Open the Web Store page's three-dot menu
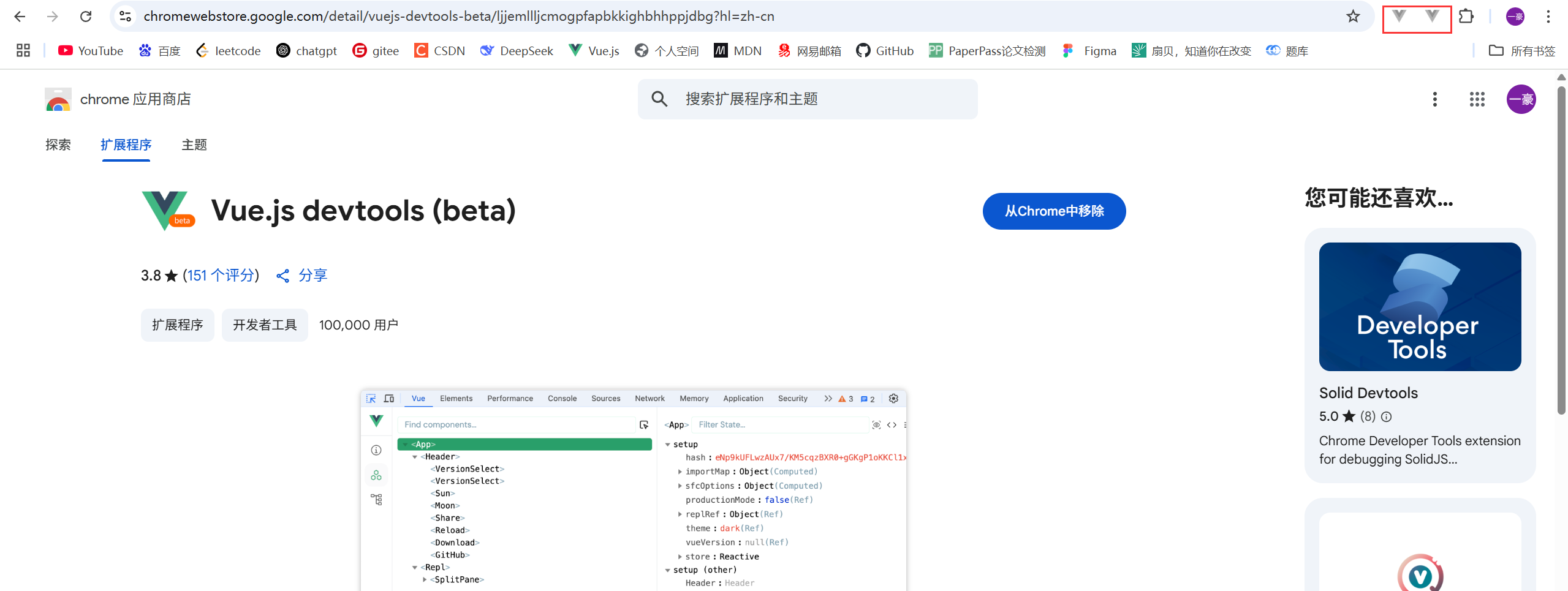Image resolution: width=1568 pixels, height=591 pixels. click(x=1434, y=99)
